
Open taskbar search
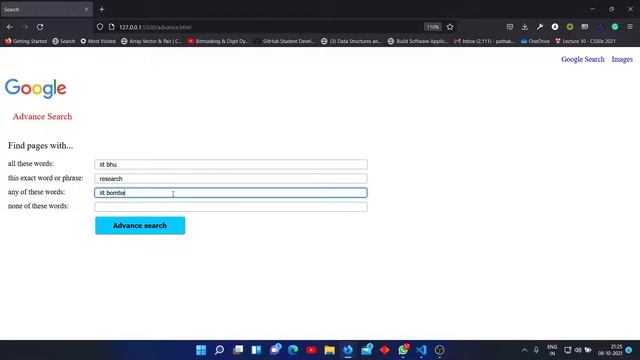coord(219,350)
